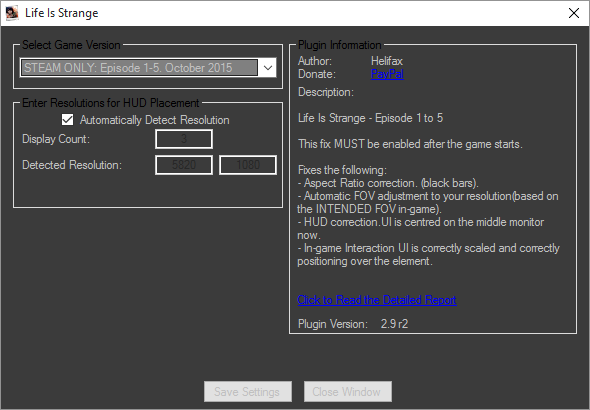Click the detected width field showing 5820
Viewport: 590px width, 410px height.
pyautogui.click(x=184, y=165)
